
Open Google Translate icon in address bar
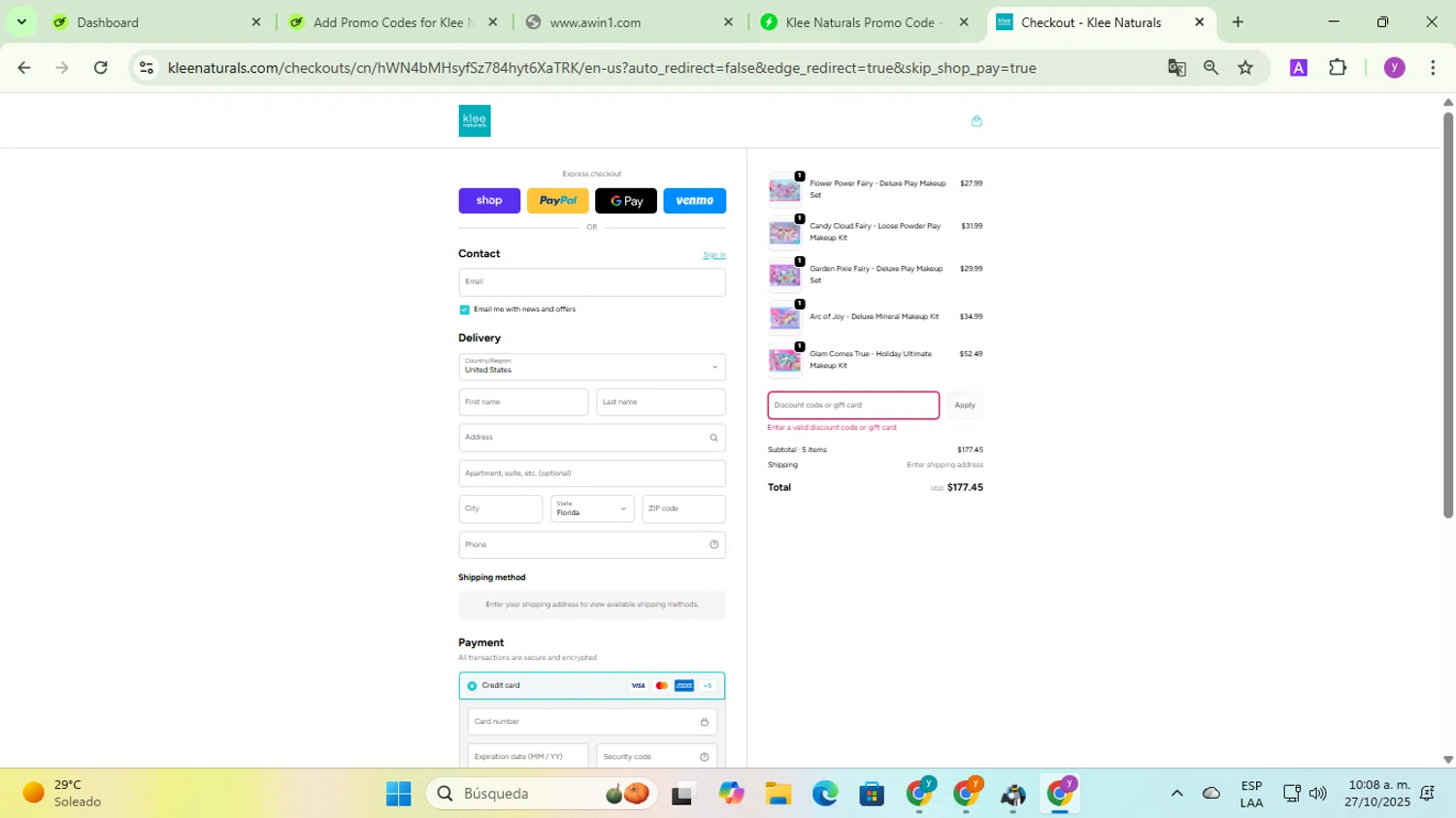tap(1176, 68)
